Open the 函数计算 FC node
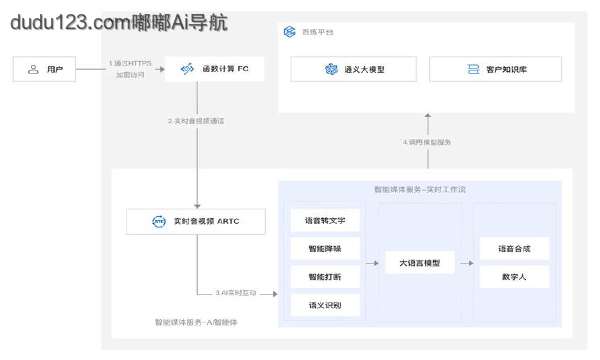The image size is (600, 360). [x=214, y=69]
